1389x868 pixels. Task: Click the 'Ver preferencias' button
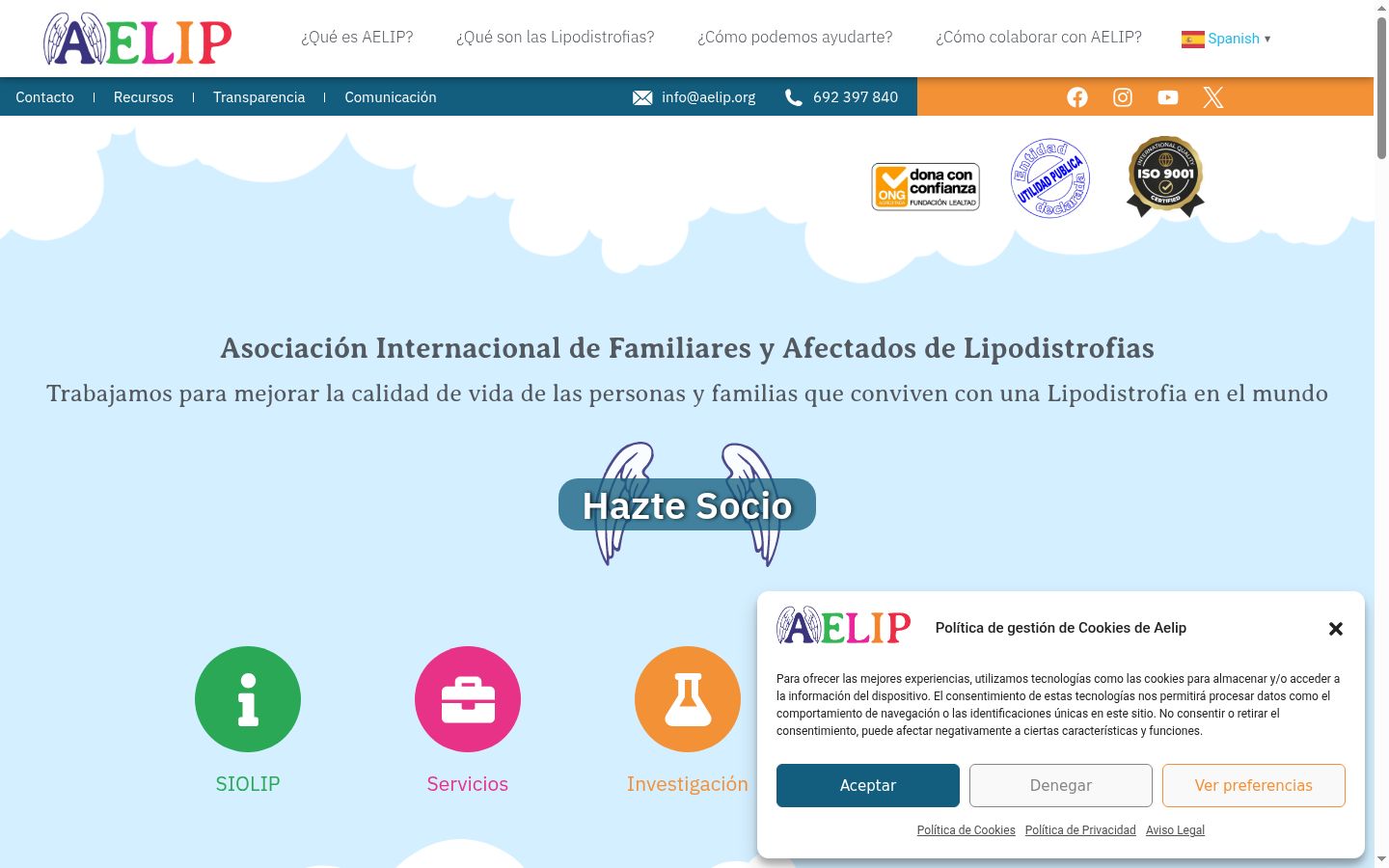(1254, 785)
